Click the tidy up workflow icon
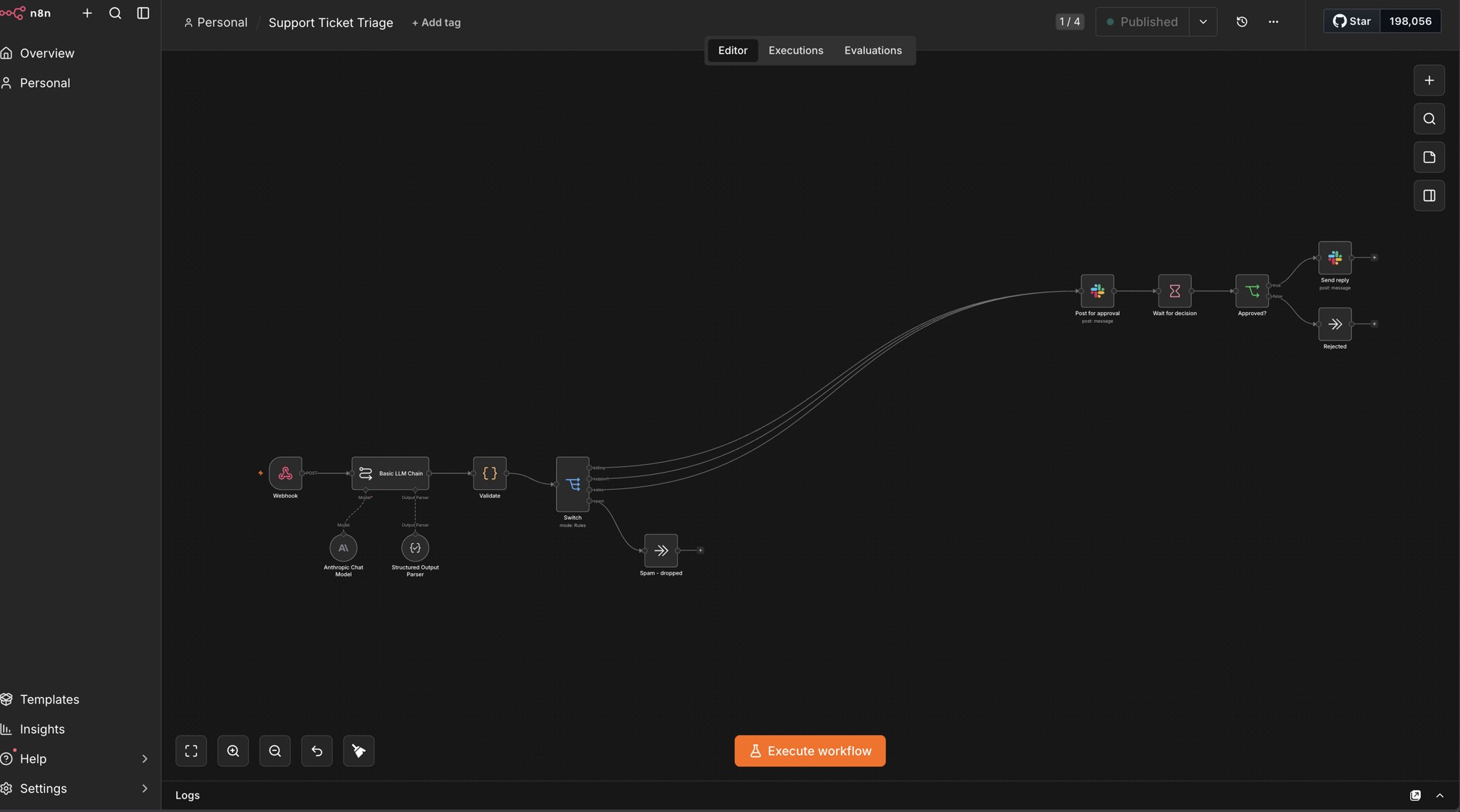This screenshot has width=1460, height=812. pyautogui.click(x=359, y=751)
